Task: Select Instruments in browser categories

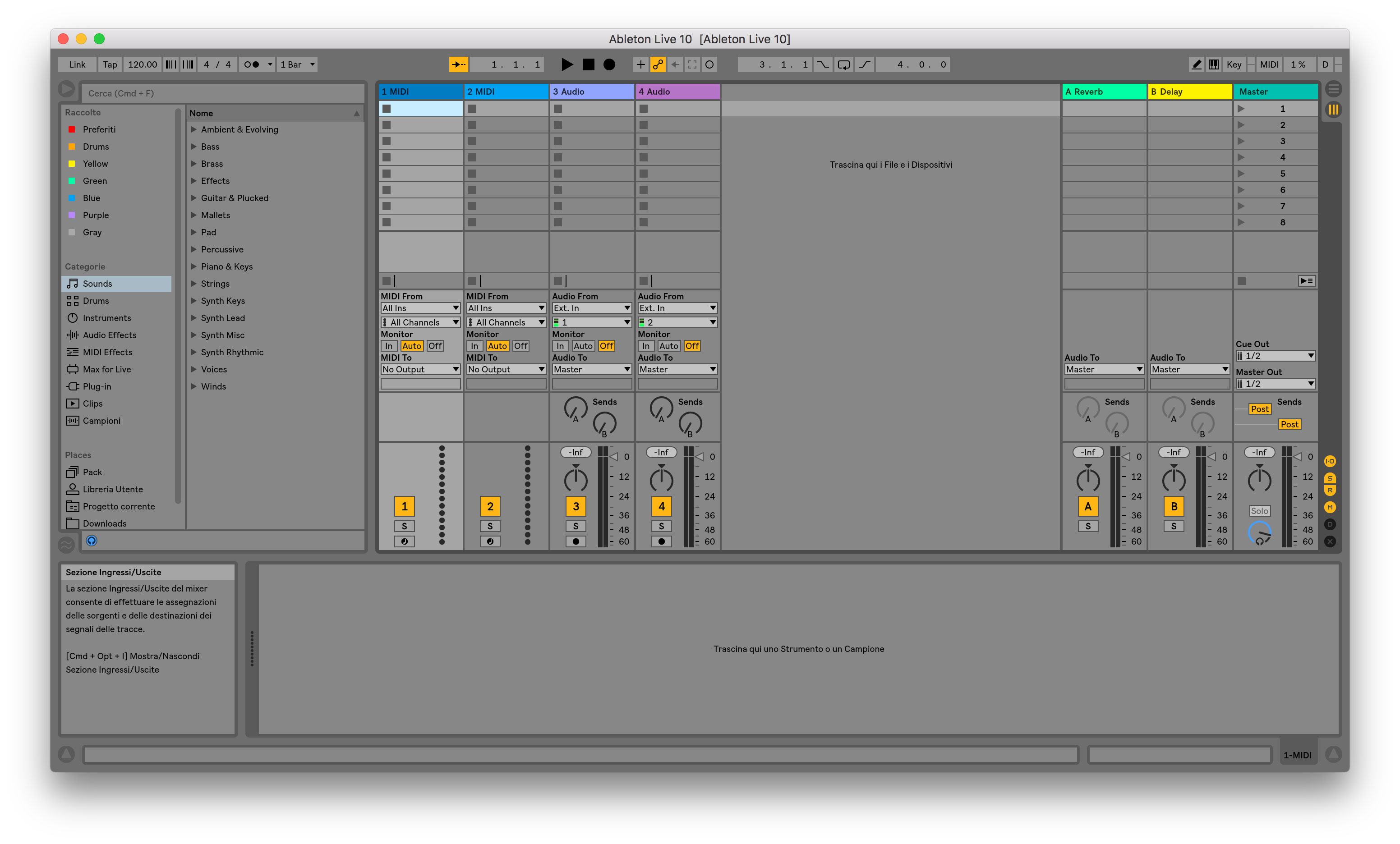Action: tap(107, 318)
